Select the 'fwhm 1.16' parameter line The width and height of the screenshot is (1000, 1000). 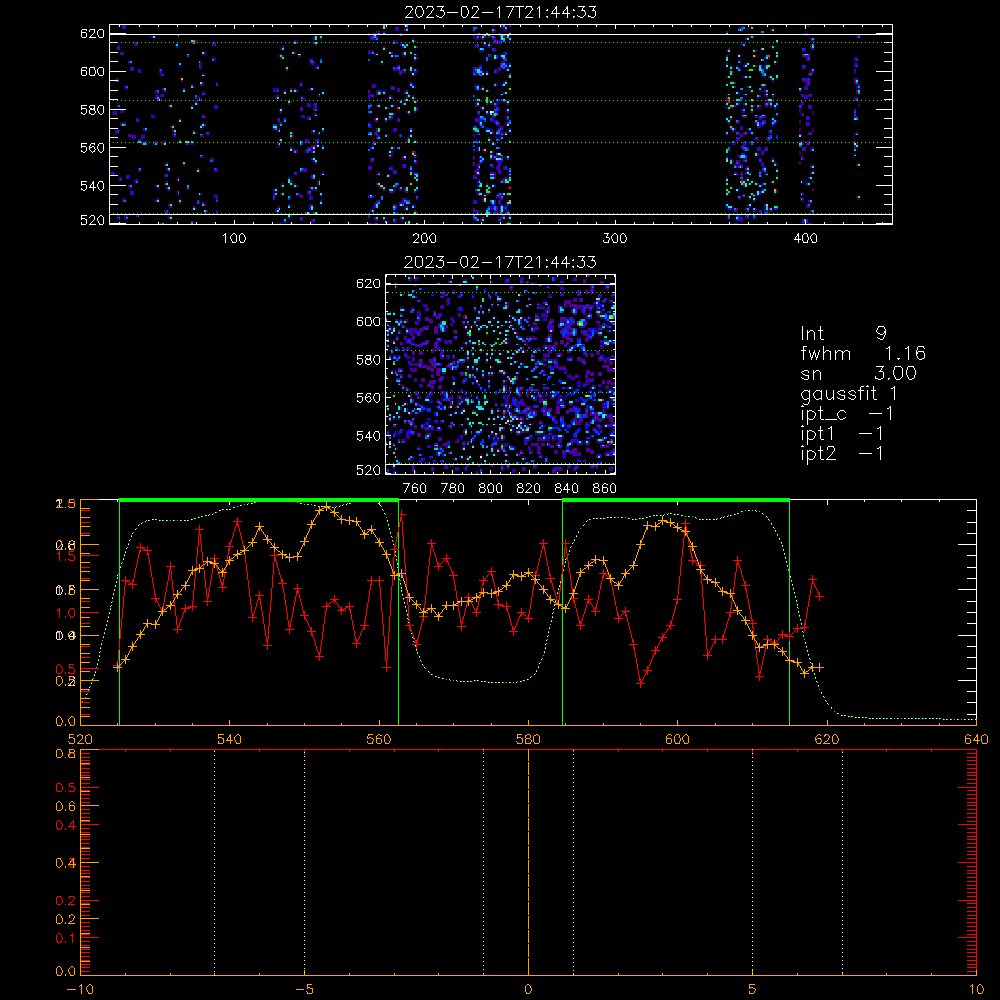pyautogui.click(x=863, y=353)
